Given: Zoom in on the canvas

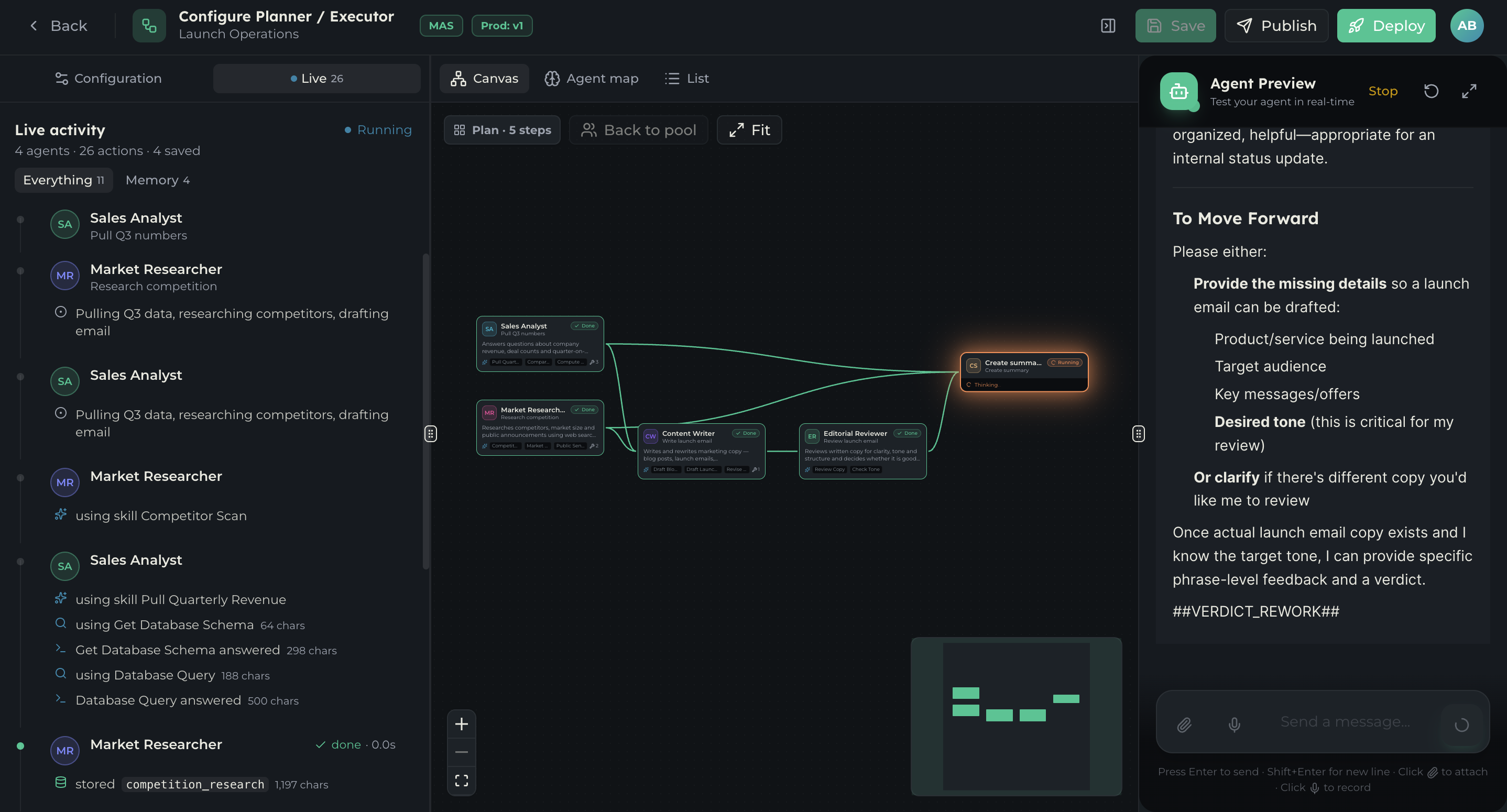Looking at the screenshot, I should coord(462,724).
